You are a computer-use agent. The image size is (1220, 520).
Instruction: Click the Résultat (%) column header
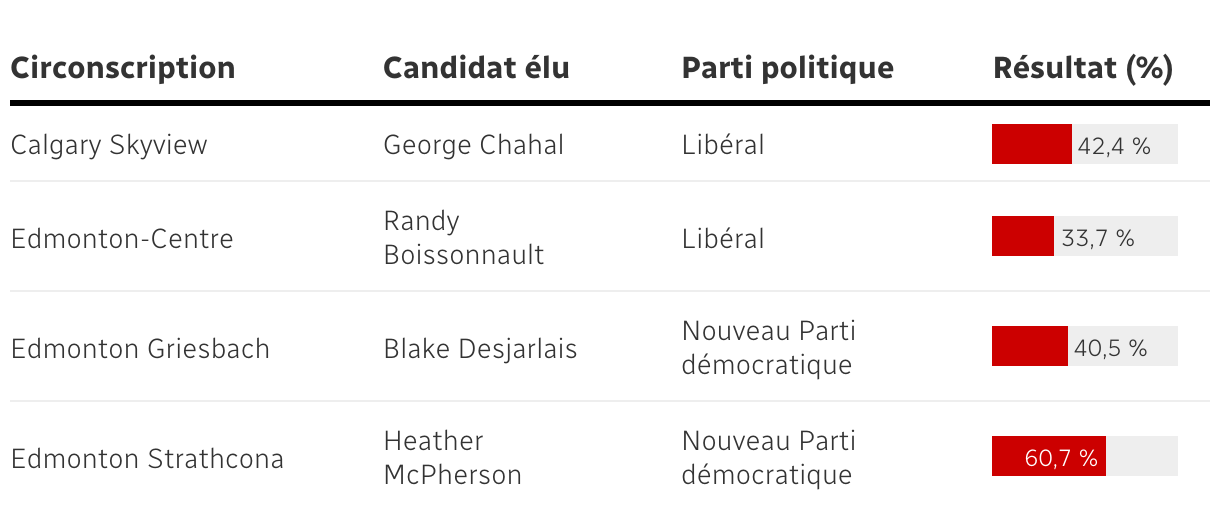1083,68
